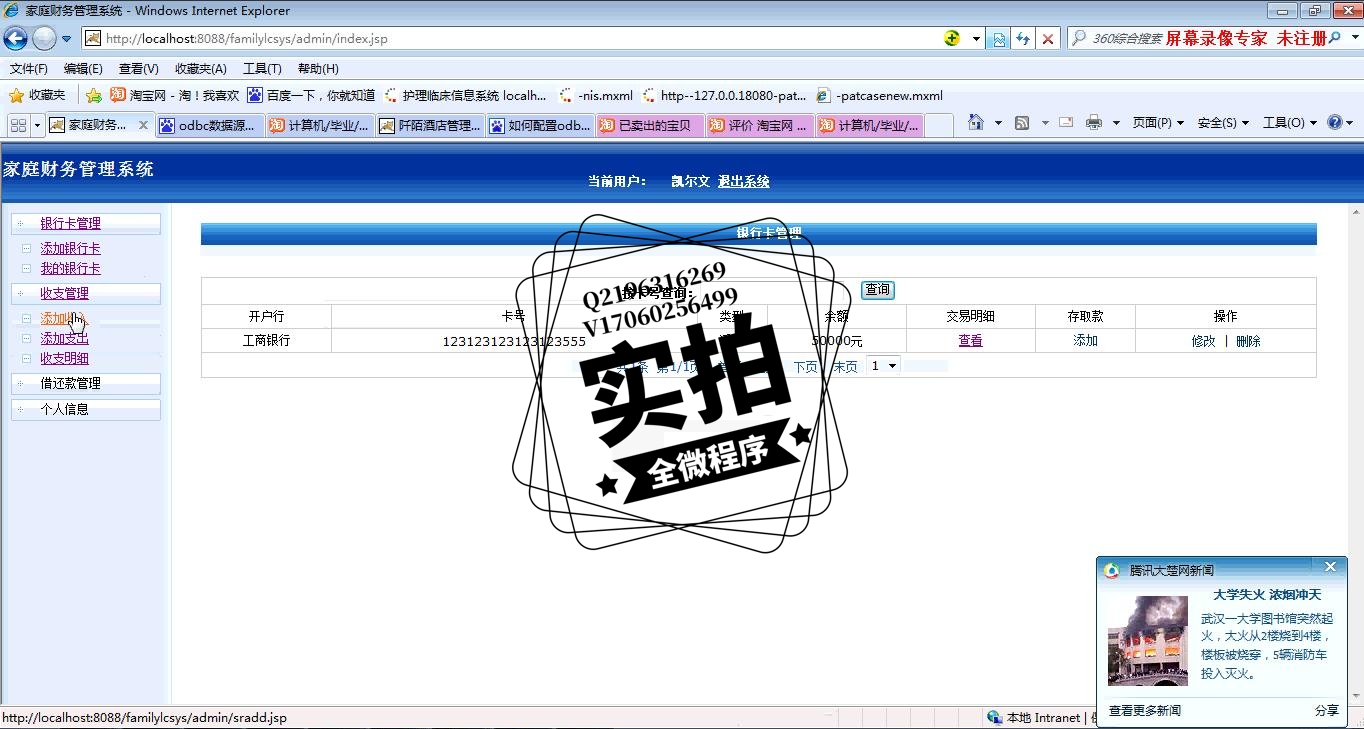This screenshot has width=1364, height=729.
Task: Open the 帮助(H) menu
Action: click(318, 69)
